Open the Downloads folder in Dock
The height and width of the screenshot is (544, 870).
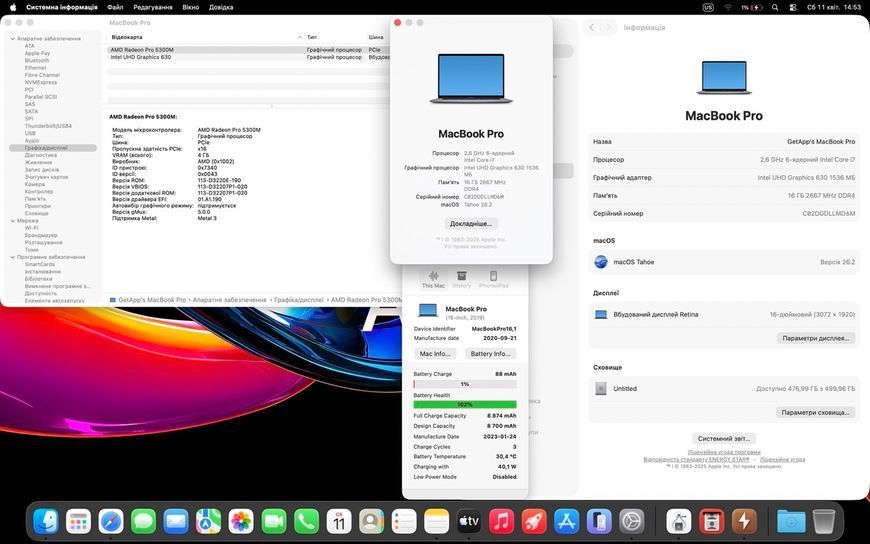791,522
